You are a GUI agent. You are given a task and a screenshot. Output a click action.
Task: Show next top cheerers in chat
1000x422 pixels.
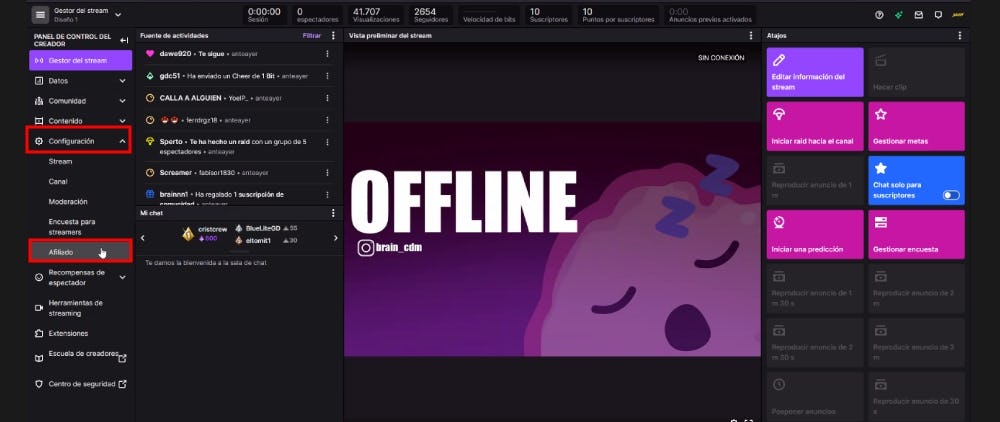(x=335, y=238)
